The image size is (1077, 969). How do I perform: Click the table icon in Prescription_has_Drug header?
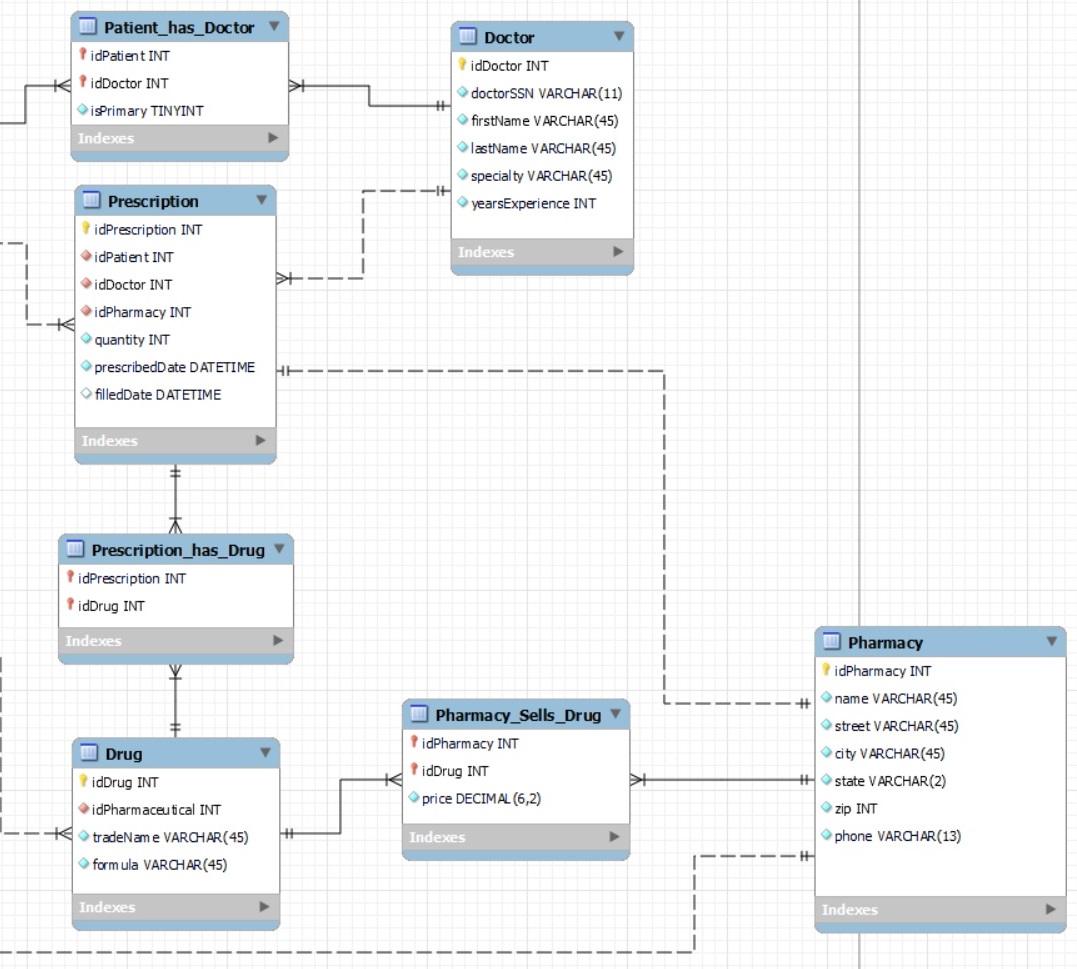tap(76, 549)
